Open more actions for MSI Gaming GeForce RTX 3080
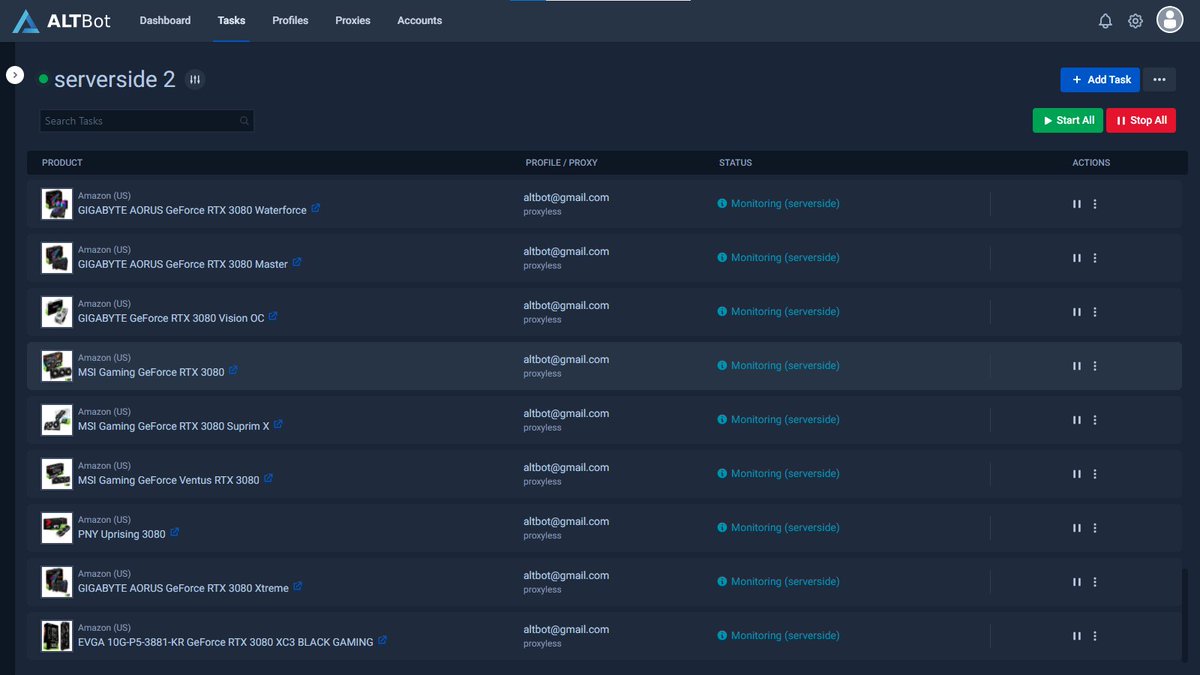1200x675 pixels. tap(1095, 366)
